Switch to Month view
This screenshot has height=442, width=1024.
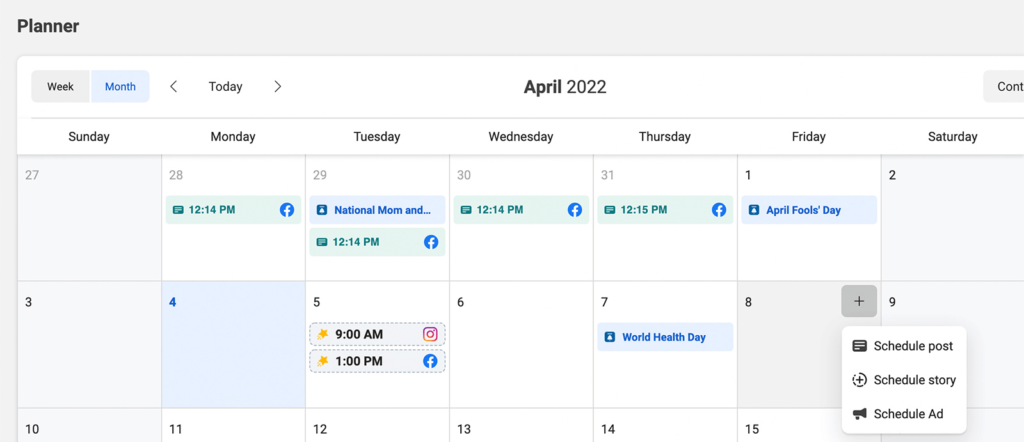(x=120, y=87)
